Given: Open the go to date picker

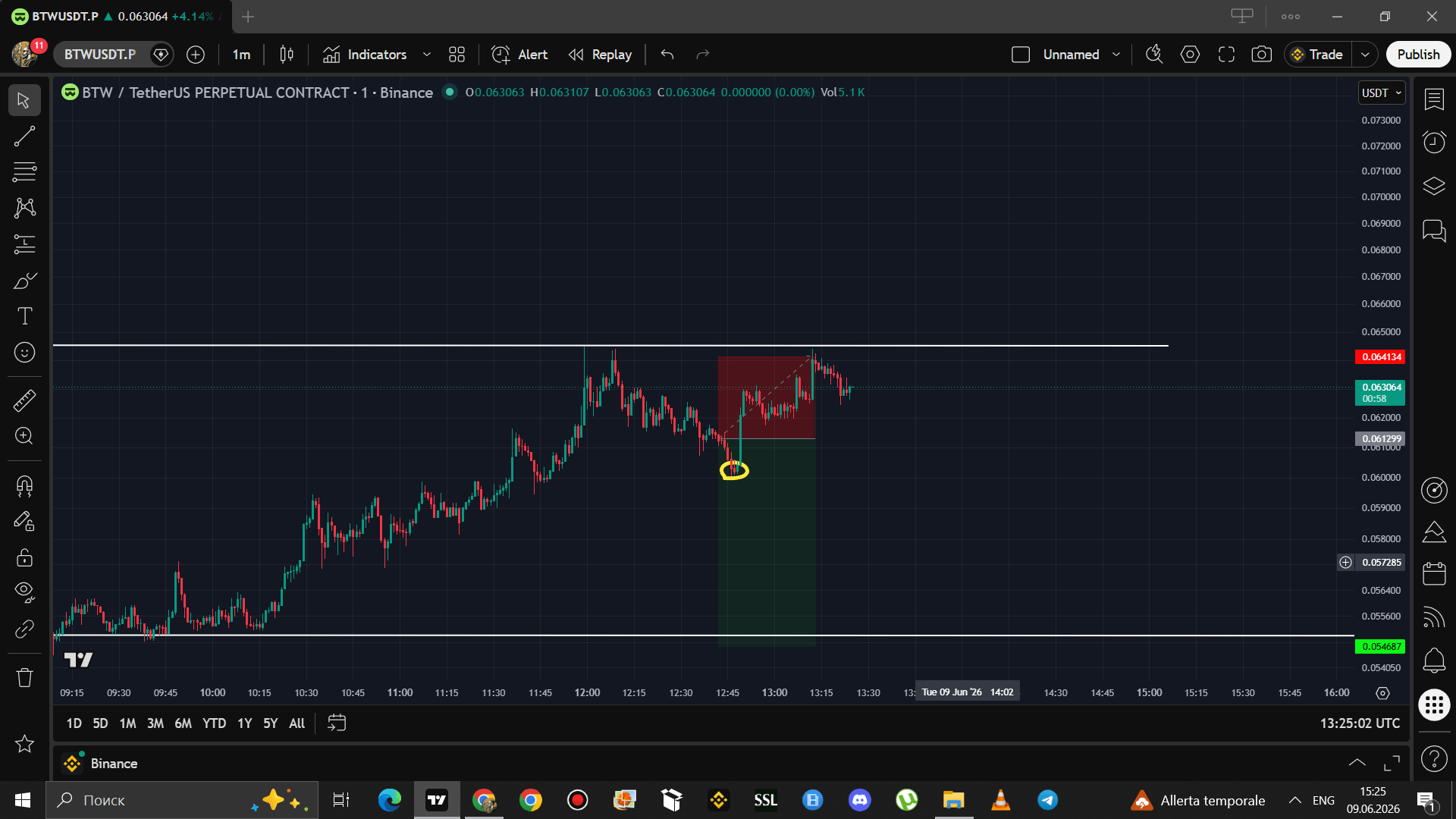Looking at the screenshot, I should (337, 723).
